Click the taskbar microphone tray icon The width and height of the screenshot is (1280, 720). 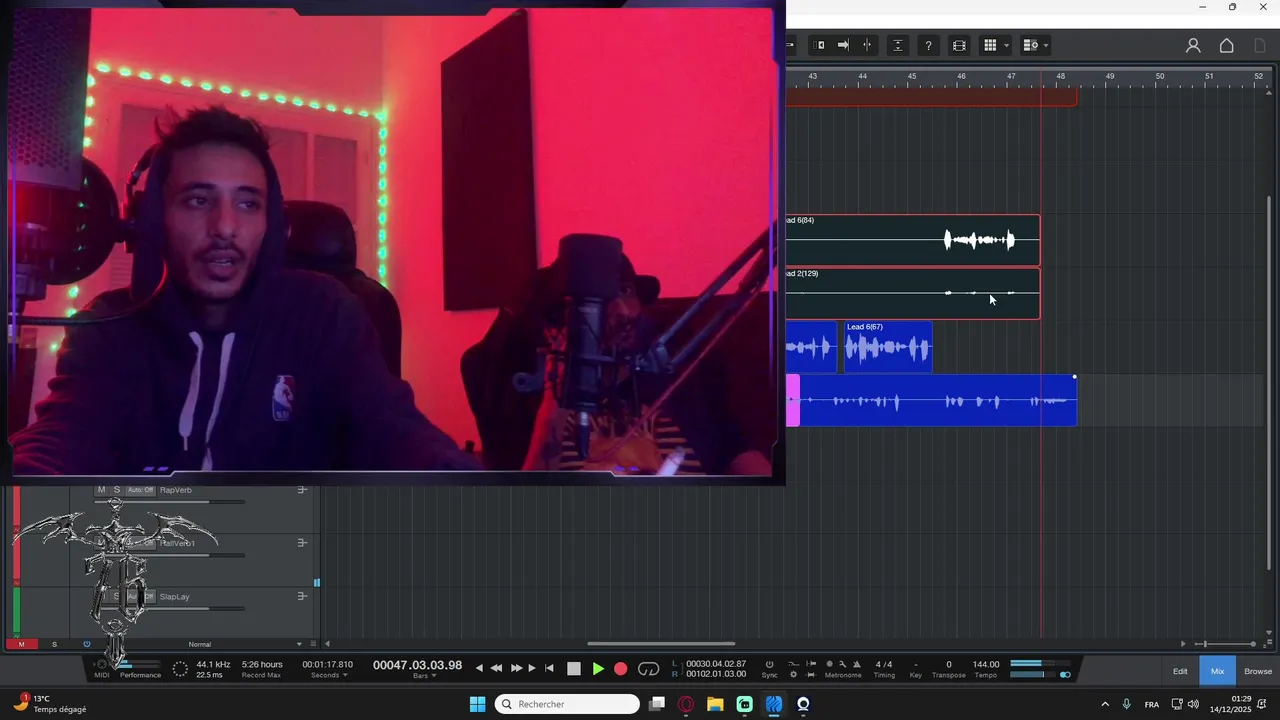tap(1127, 704)
